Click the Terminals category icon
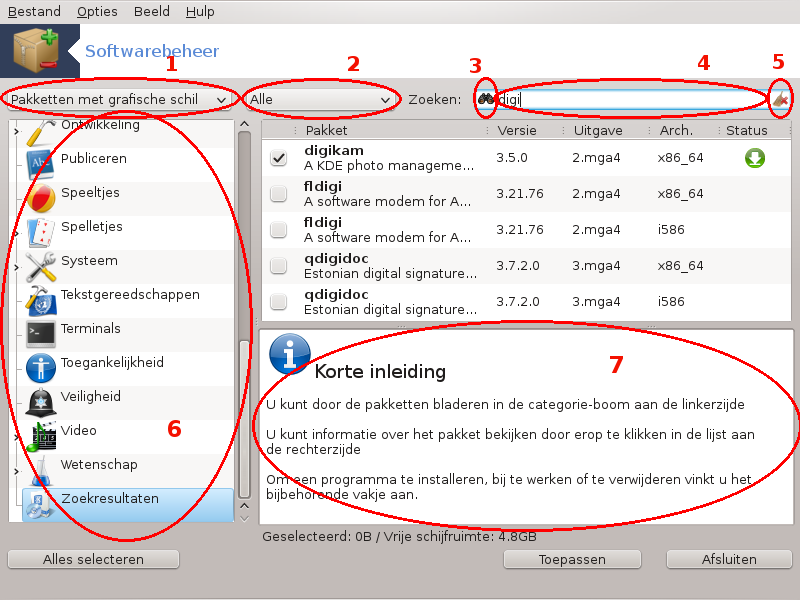Image resolution: width=800 pixels, height=600 pixels. coord(41,332)
